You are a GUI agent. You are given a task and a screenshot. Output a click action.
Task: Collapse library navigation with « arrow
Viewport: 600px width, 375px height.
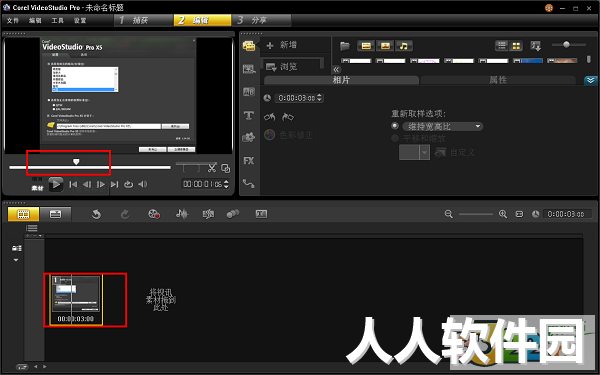[x=336, y=70]
